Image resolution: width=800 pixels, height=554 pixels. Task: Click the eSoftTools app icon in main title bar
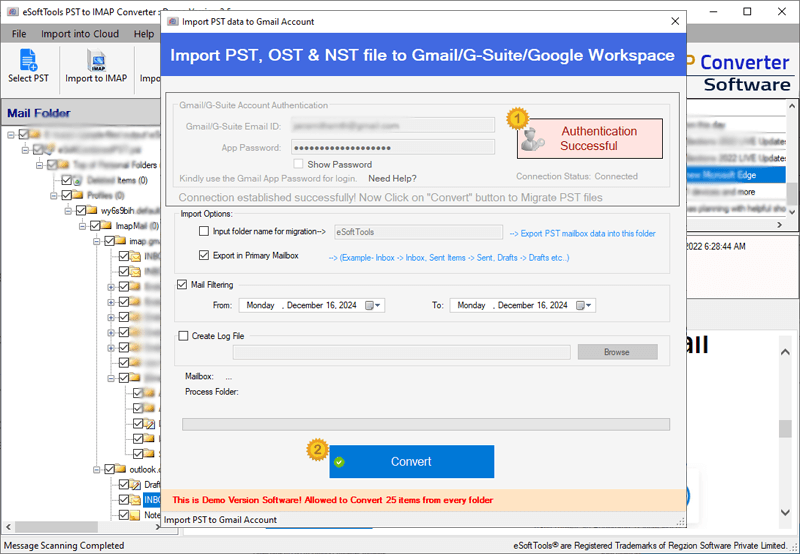click(13, 11)
